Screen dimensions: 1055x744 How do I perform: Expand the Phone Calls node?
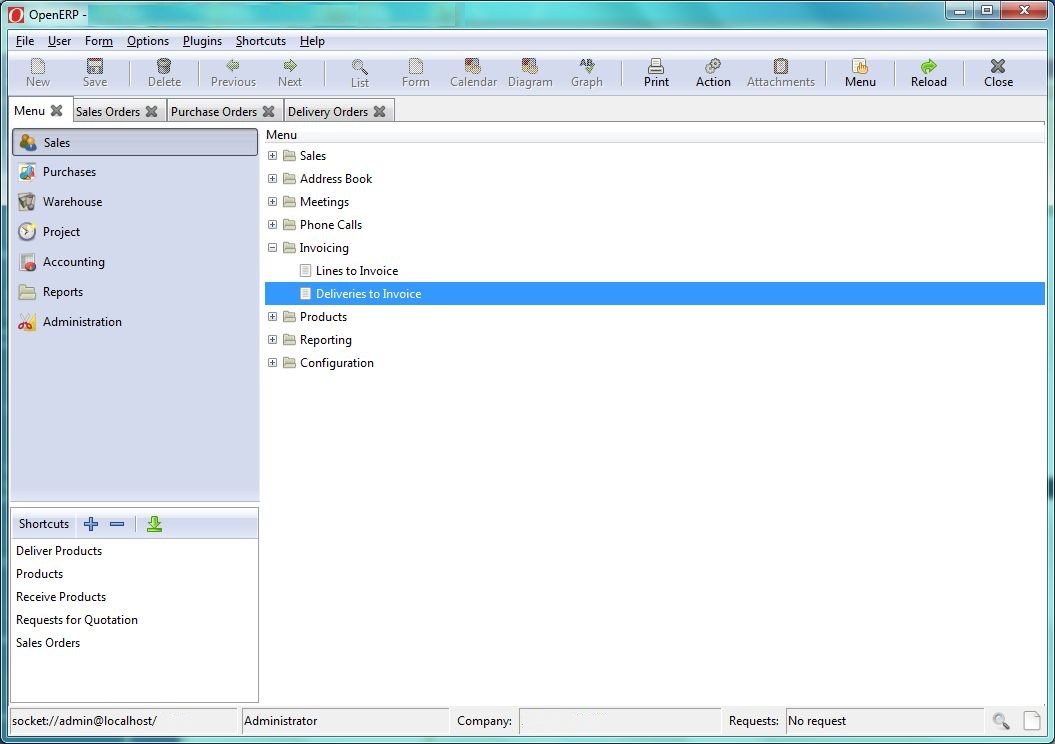272,224
